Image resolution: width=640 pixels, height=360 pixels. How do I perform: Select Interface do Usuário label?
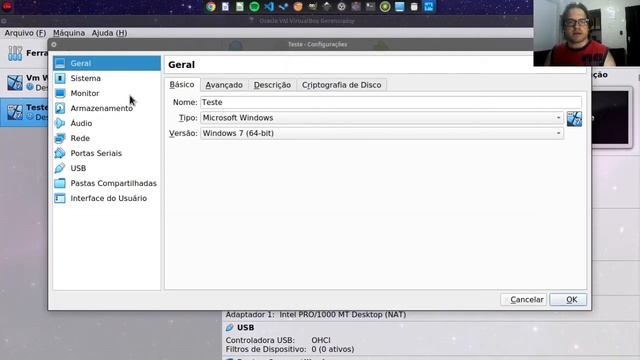pos(109,198)
